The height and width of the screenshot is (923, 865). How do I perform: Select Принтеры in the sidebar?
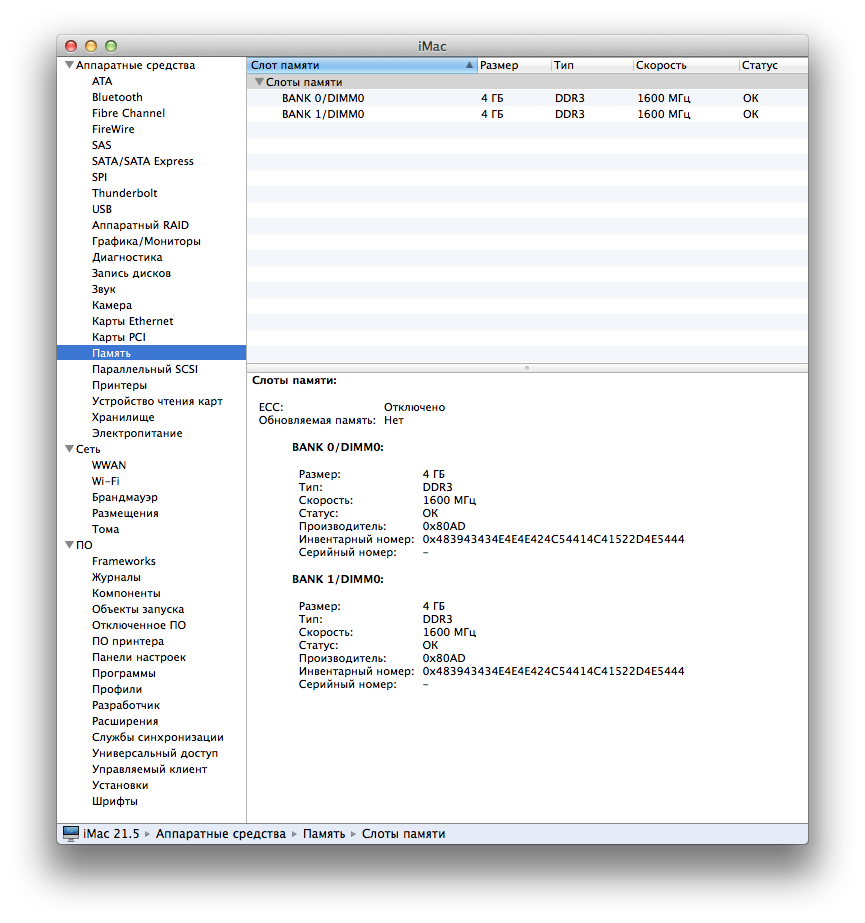pos(120,385)
